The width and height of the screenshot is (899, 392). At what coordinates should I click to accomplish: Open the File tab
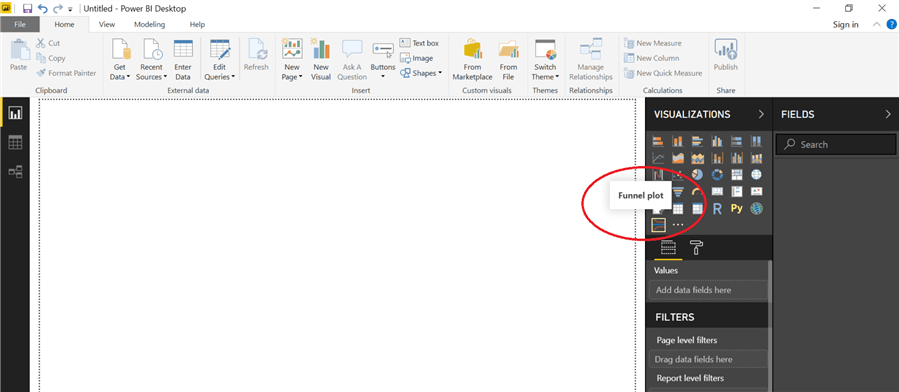click(x=20, y=24)
